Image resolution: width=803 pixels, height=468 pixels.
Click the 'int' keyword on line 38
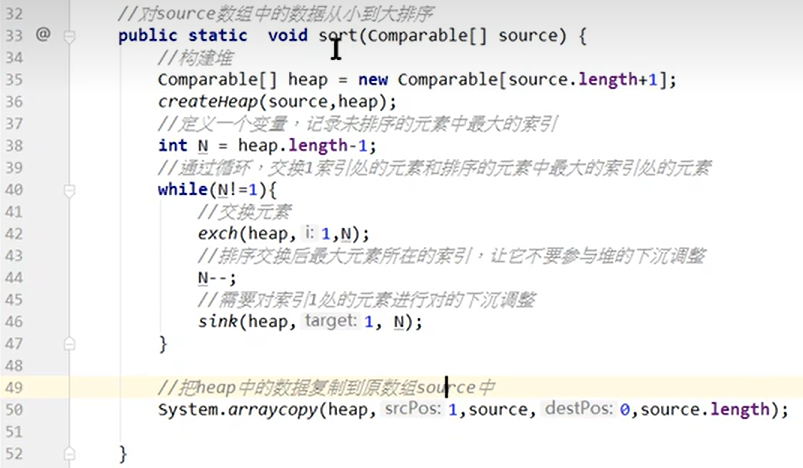click(173, 145)
